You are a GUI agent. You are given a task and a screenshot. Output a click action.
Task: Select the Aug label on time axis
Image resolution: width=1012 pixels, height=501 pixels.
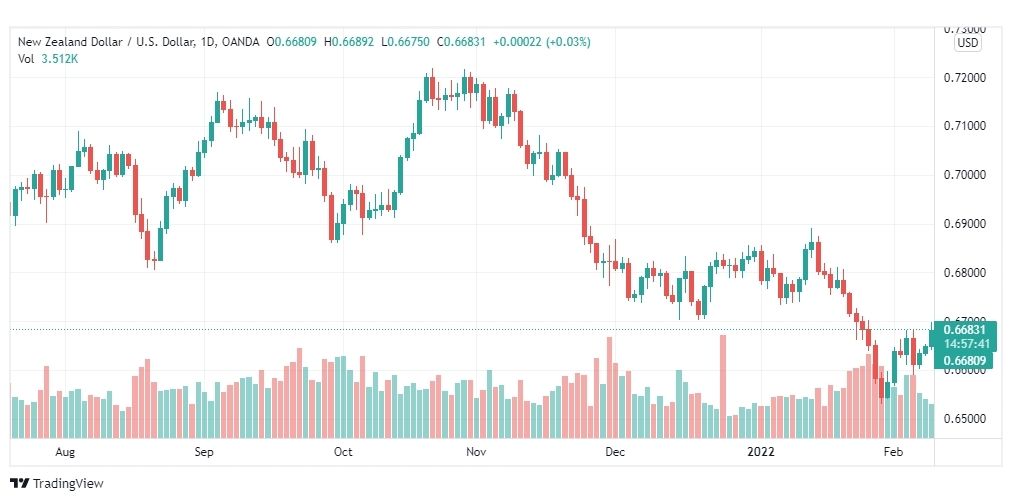(65, 452)
